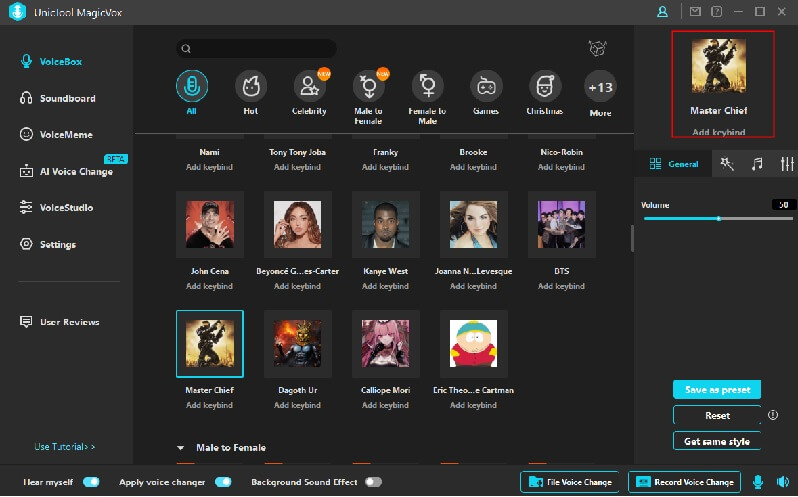Adjust the Volume slider
The height and width of the screenshot is (497, 798).
pyautogui.click(x=718, y=219)
